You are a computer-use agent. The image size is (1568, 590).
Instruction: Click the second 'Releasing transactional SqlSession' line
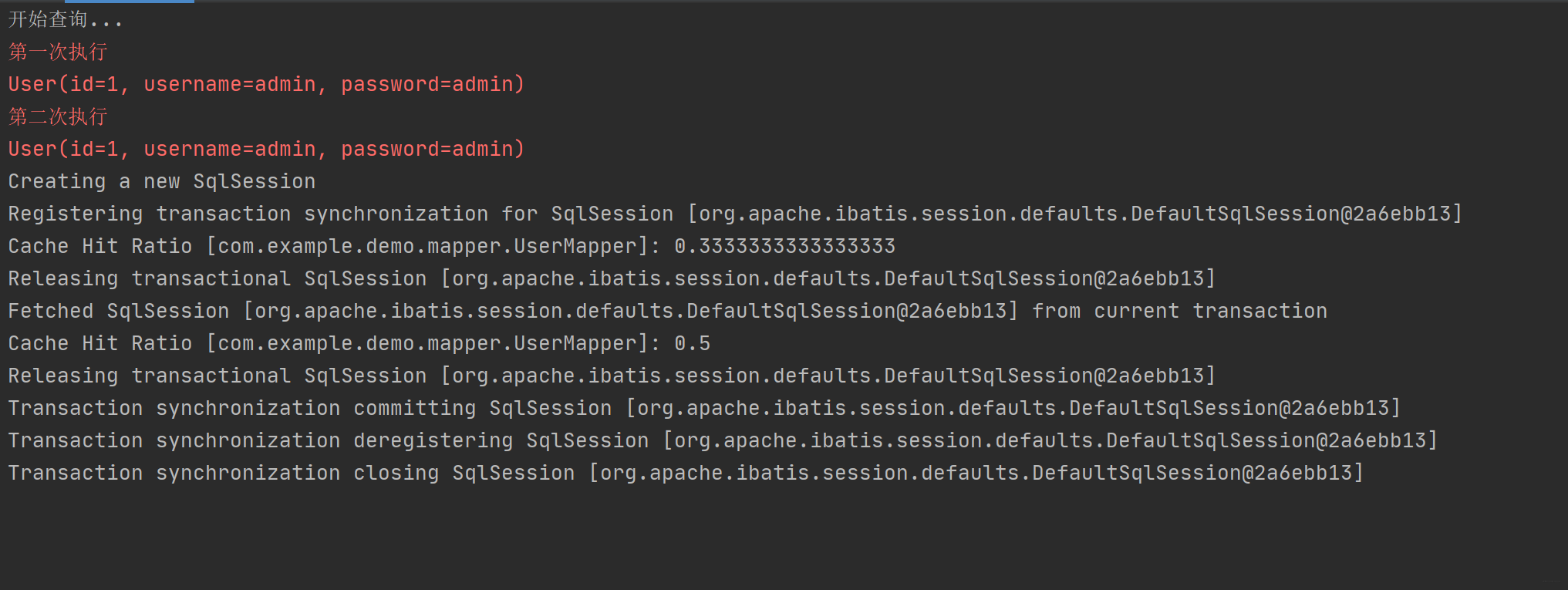[x=612, y=376]
